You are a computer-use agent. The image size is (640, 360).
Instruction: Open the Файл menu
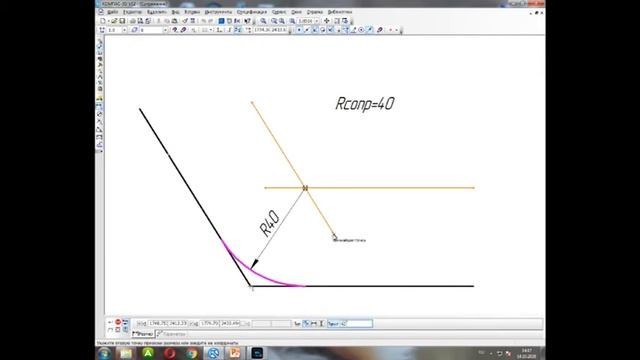[x=112, y=12]
